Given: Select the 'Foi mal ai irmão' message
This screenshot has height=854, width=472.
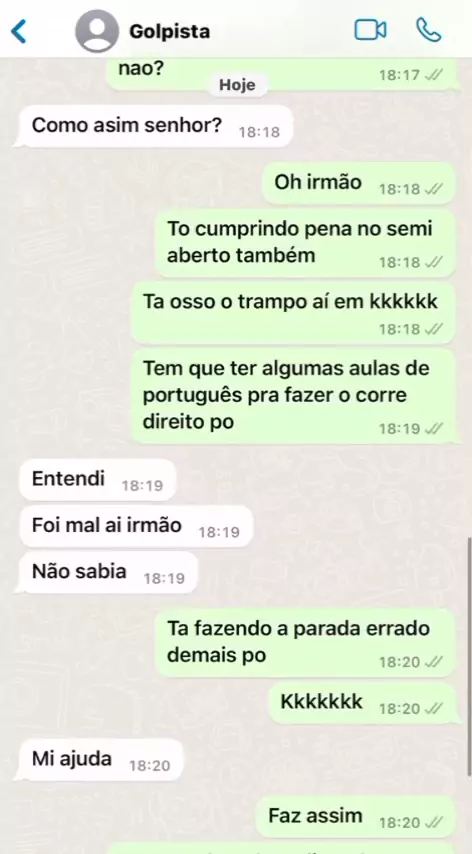Looking at the screenshot, I should pyautogui.click(x=137, y=526).
